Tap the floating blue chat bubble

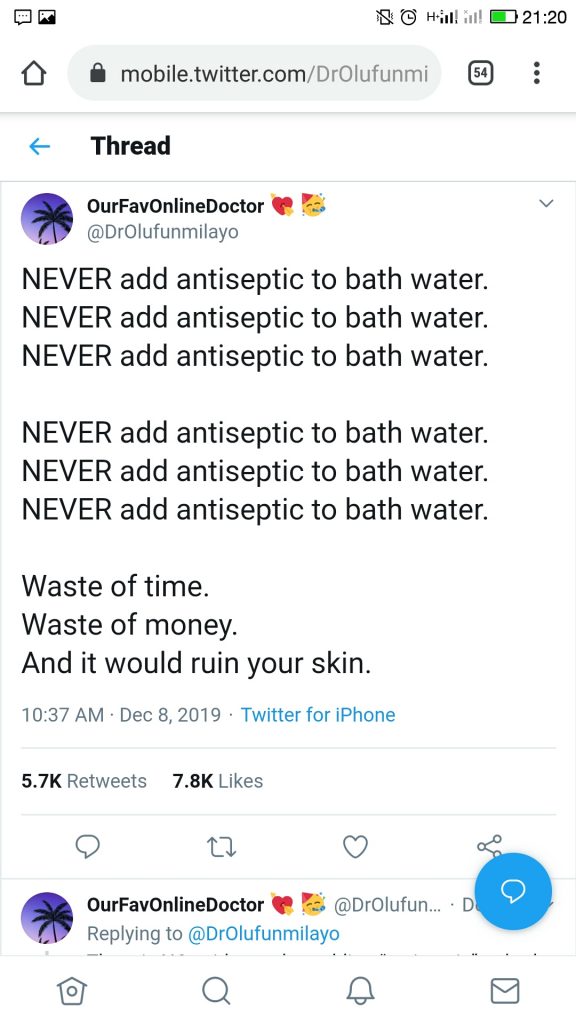coord(513,891)
